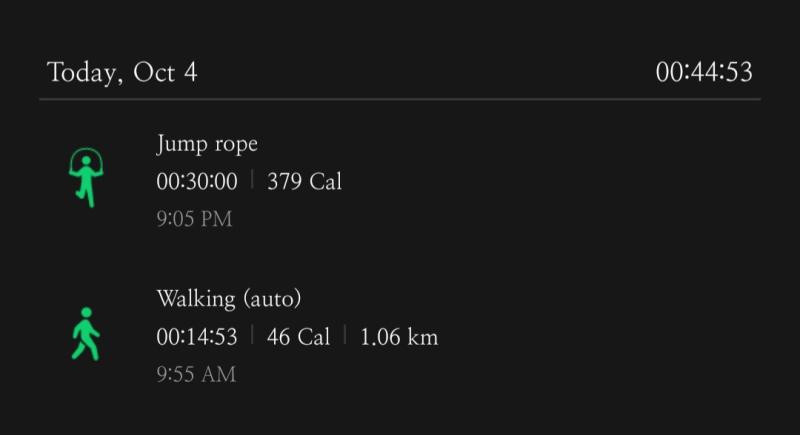Click the 1.06 km distance
This screenshot has width=800, height=435.
[399, 337]
